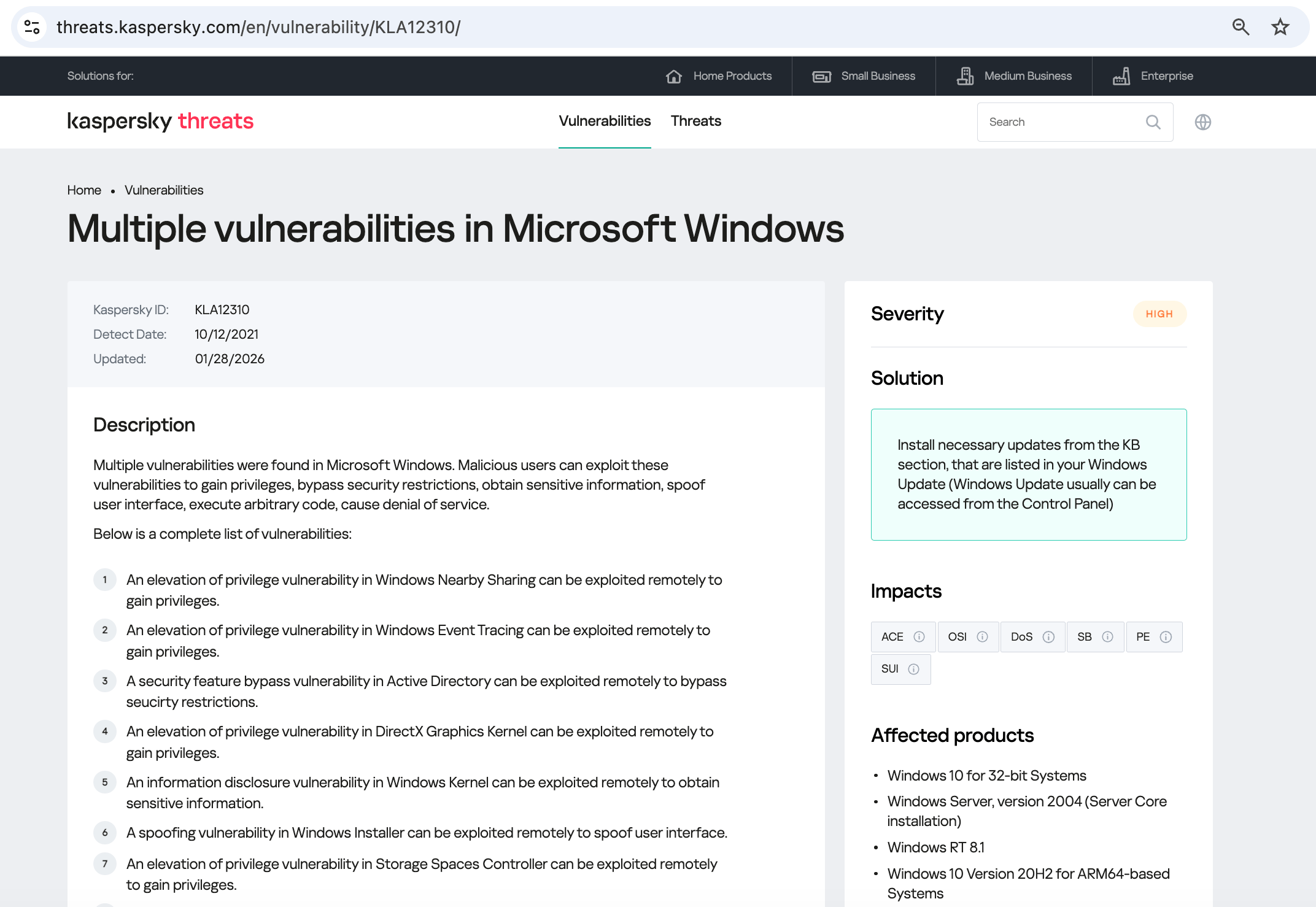
Task: Switch to the Threats tab
Action: click(695, 121)
